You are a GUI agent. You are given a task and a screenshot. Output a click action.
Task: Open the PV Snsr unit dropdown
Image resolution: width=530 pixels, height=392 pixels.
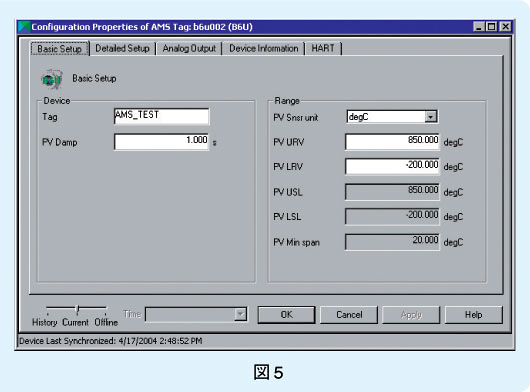coord(430,117)
